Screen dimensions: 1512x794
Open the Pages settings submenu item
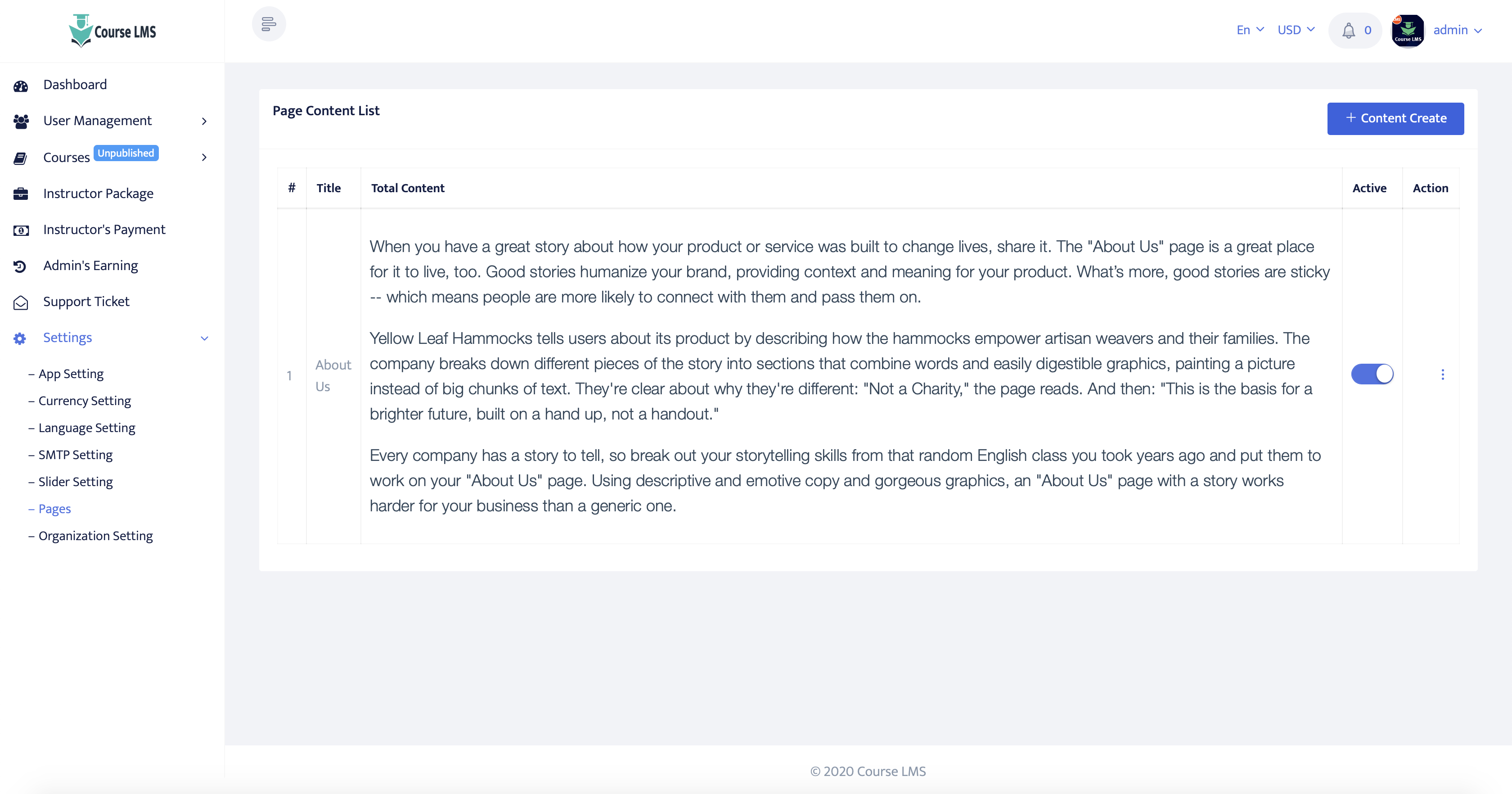[x=54, y=509]
